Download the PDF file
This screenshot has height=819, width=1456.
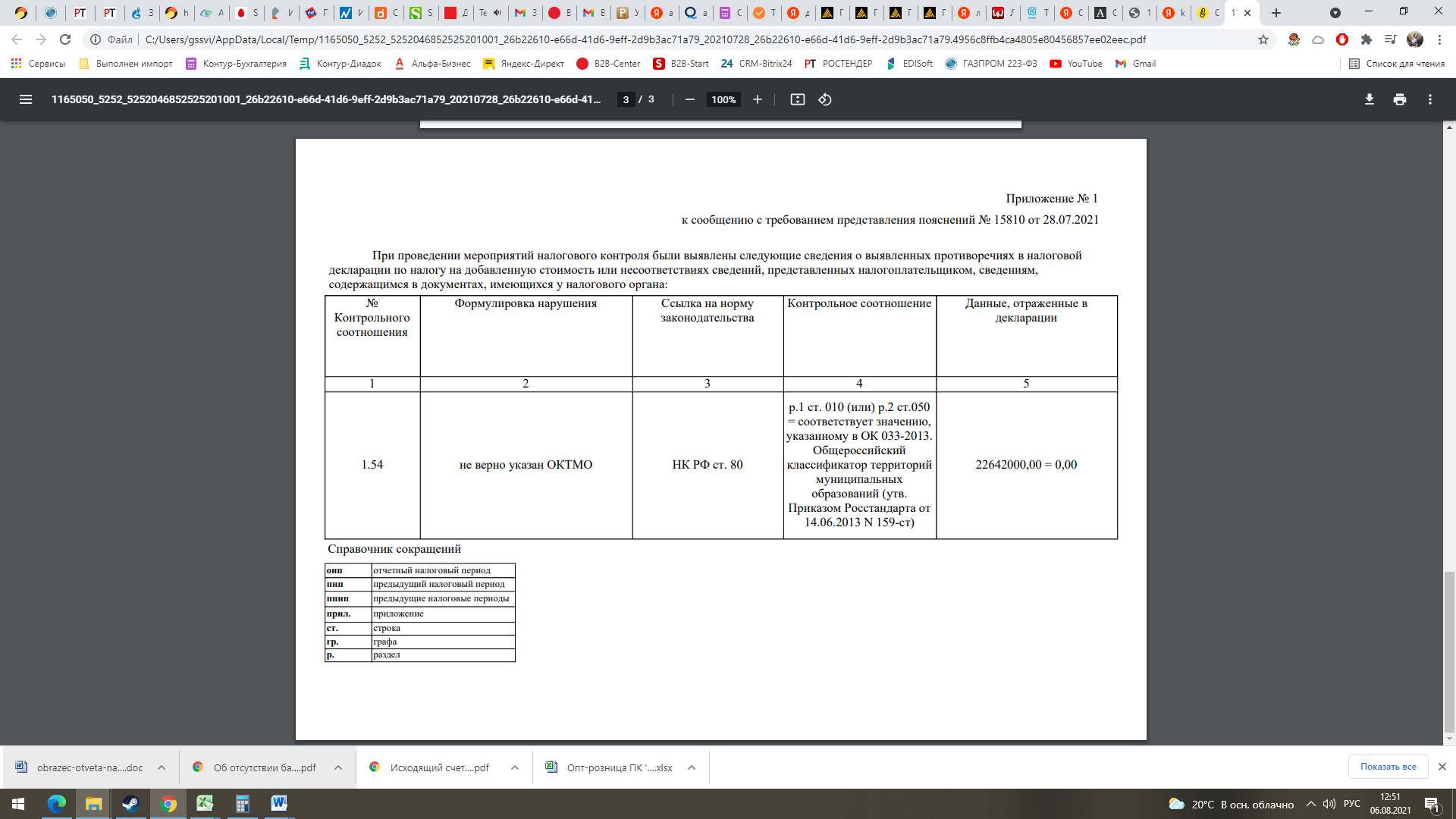coord(1370,99)
